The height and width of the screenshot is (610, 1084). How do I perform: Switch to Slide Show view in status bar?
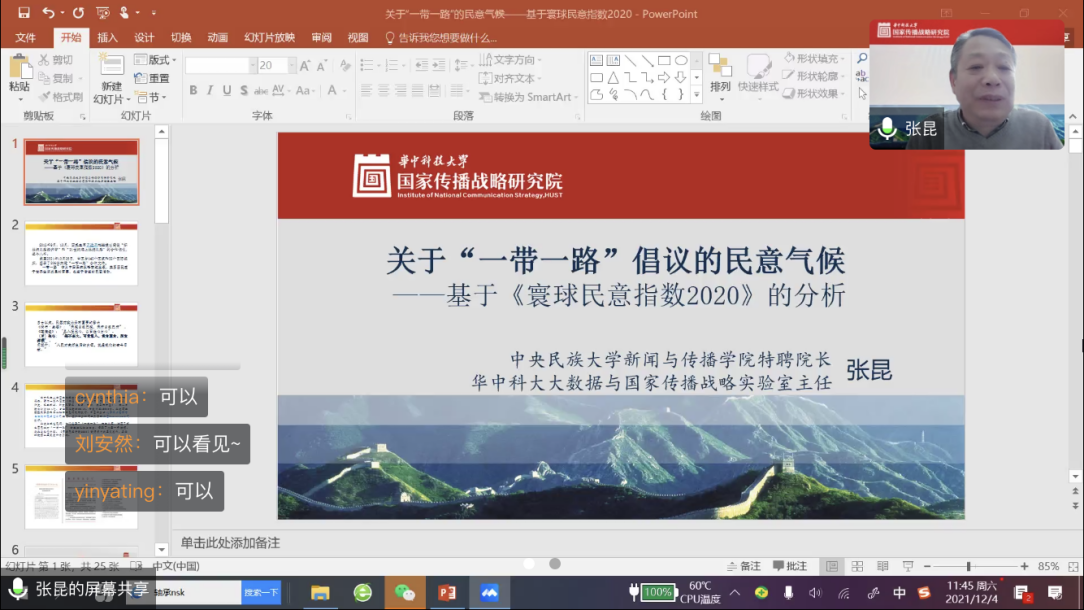click(x=909, y=566)
